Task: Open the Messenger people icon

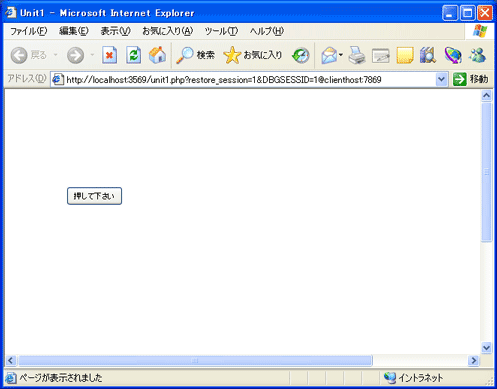Action: pyautogui.click(x=477, y=55)
